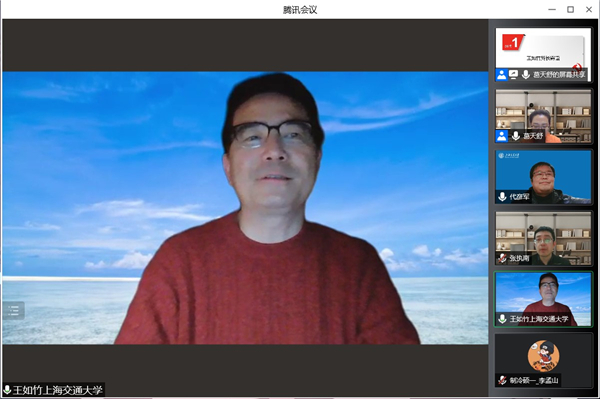
Task: Click 王如竹上海交通大学 name label on main video
Action: 57,390
